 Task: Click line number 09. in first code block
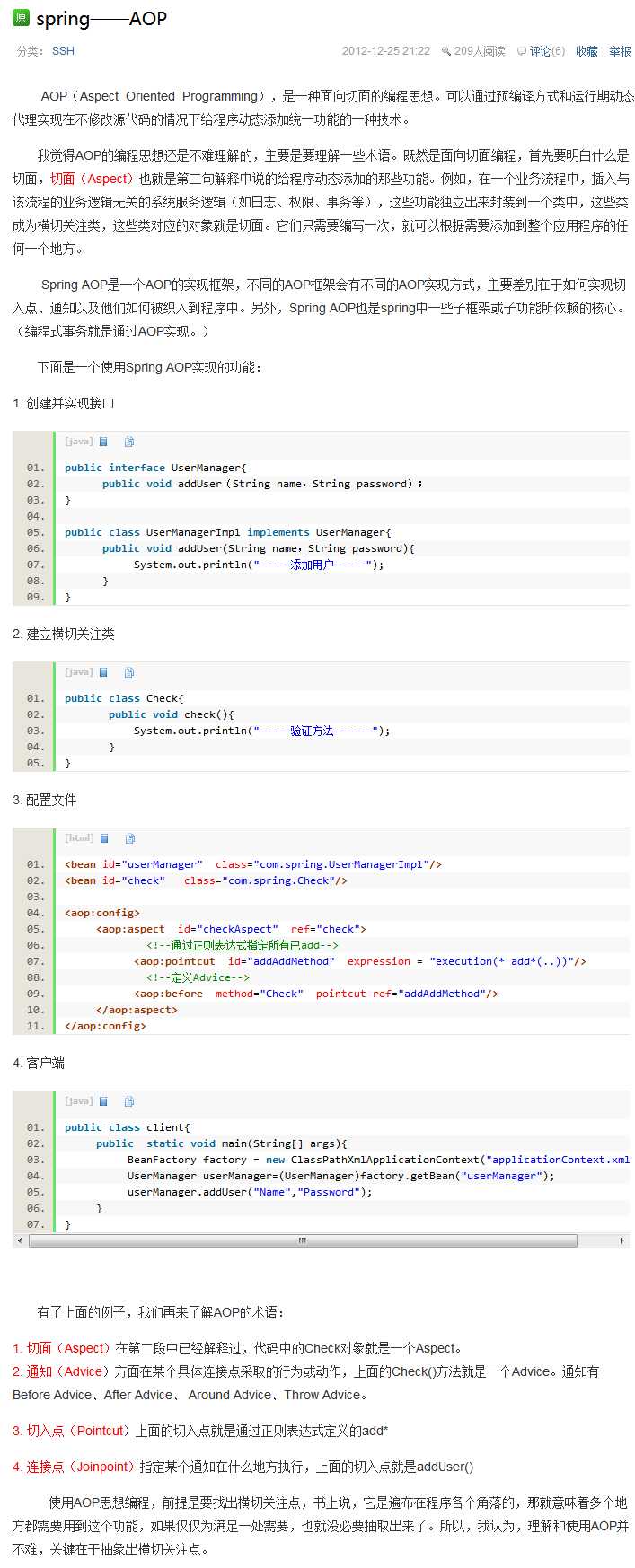pos(35,597)
